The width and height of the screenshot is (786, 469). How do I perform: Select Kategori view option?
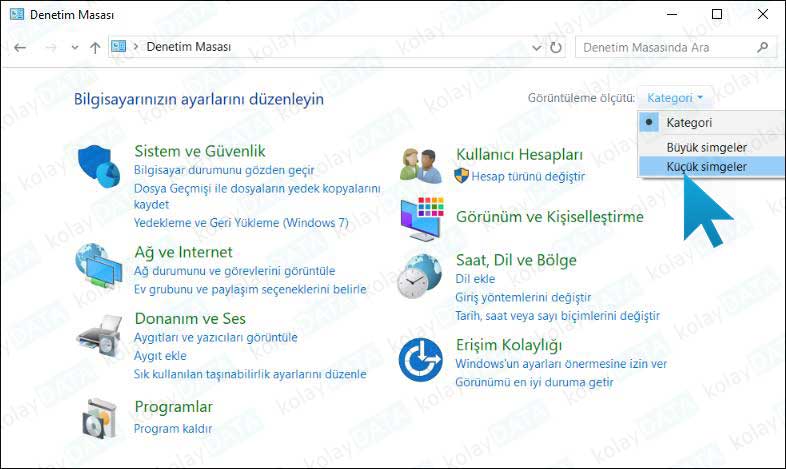[x=711, y=122]
